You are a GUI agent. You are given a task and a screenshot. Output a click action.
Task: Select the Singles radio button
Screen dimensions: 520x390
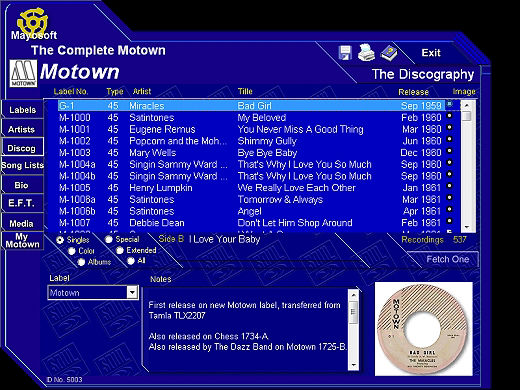click(x=60, y=240)
